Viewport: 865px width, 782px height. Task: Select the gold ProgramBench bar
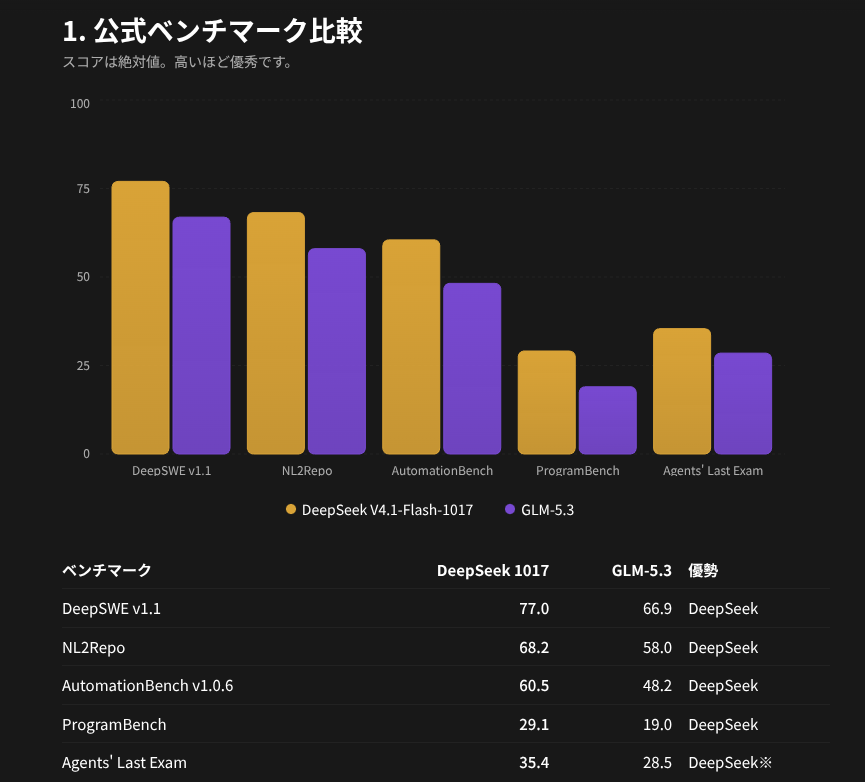pyautogui.click(x=547, y=403)
